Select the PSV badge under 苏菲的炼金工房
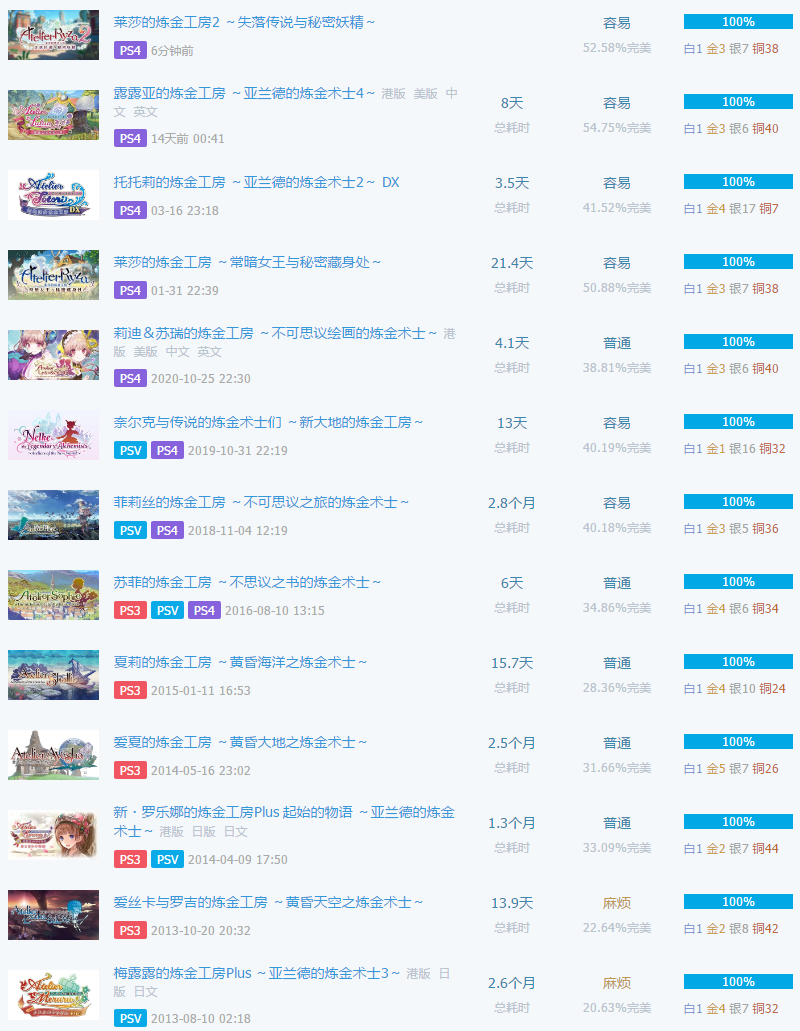The height and width of the screenshot is (1031, 800). point(167,610)
